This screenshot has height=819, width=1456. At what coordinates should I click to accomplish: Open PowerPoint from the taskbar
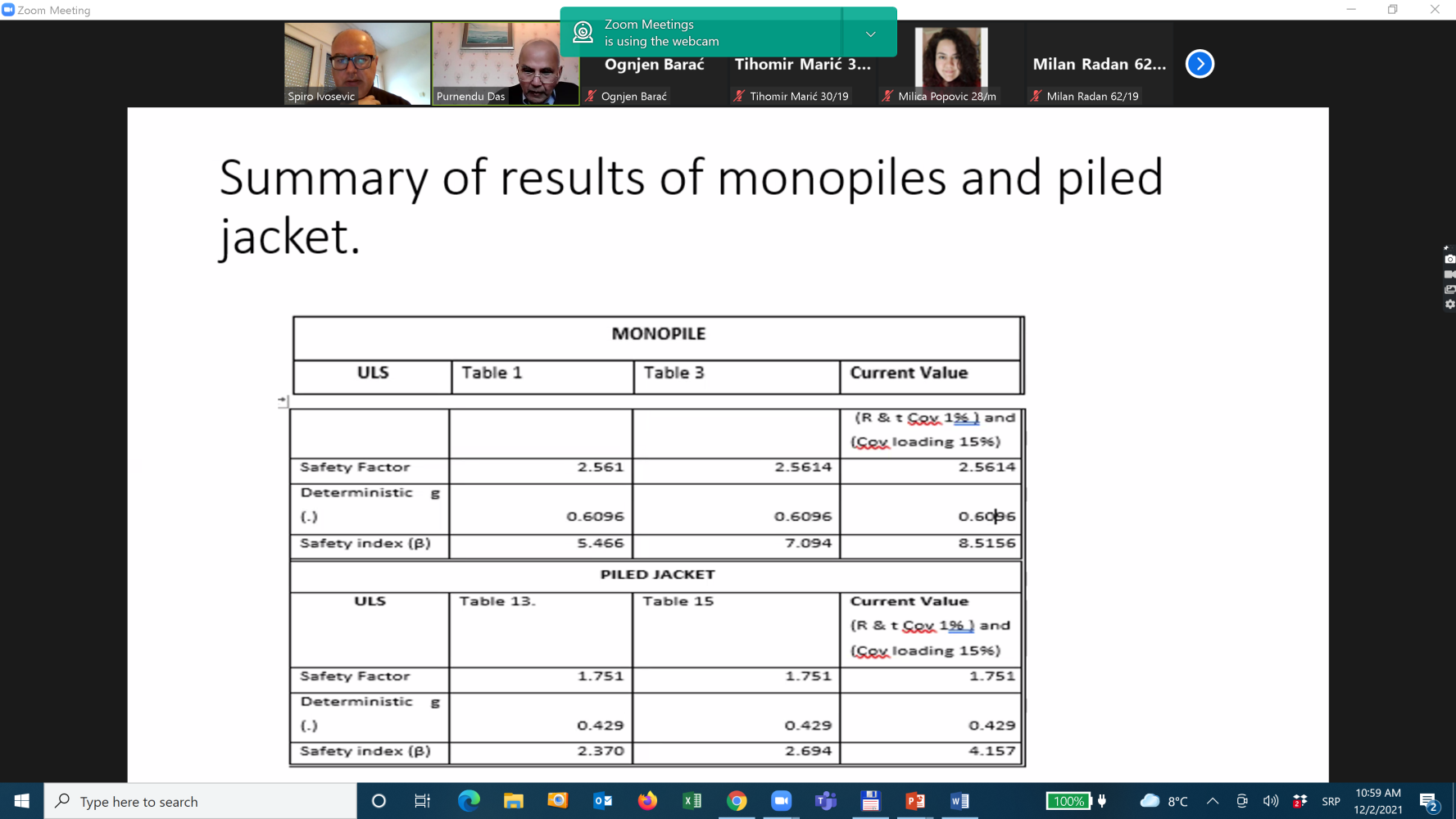tap(914, 801)
